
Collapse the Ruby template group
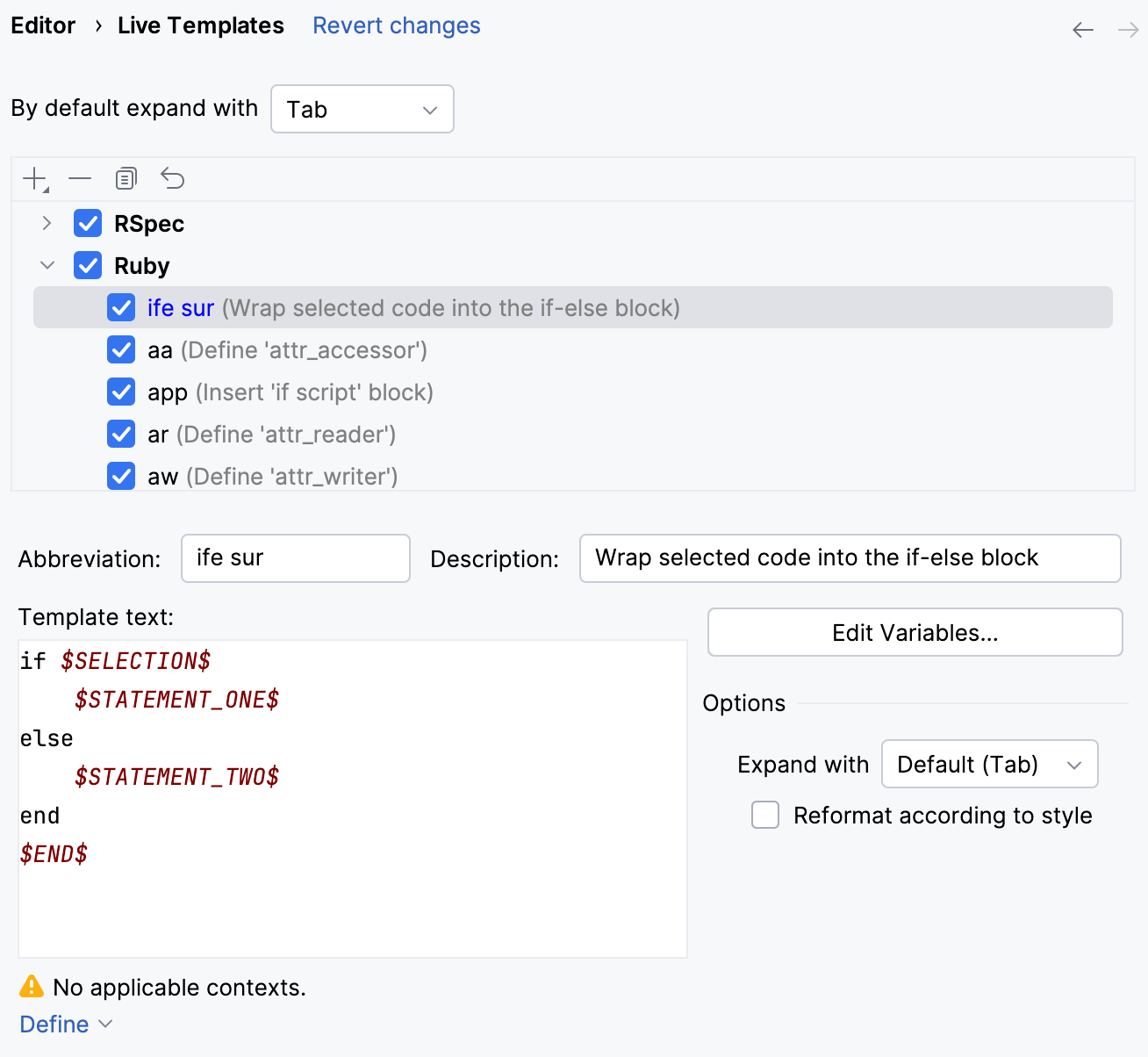[47, 265]
